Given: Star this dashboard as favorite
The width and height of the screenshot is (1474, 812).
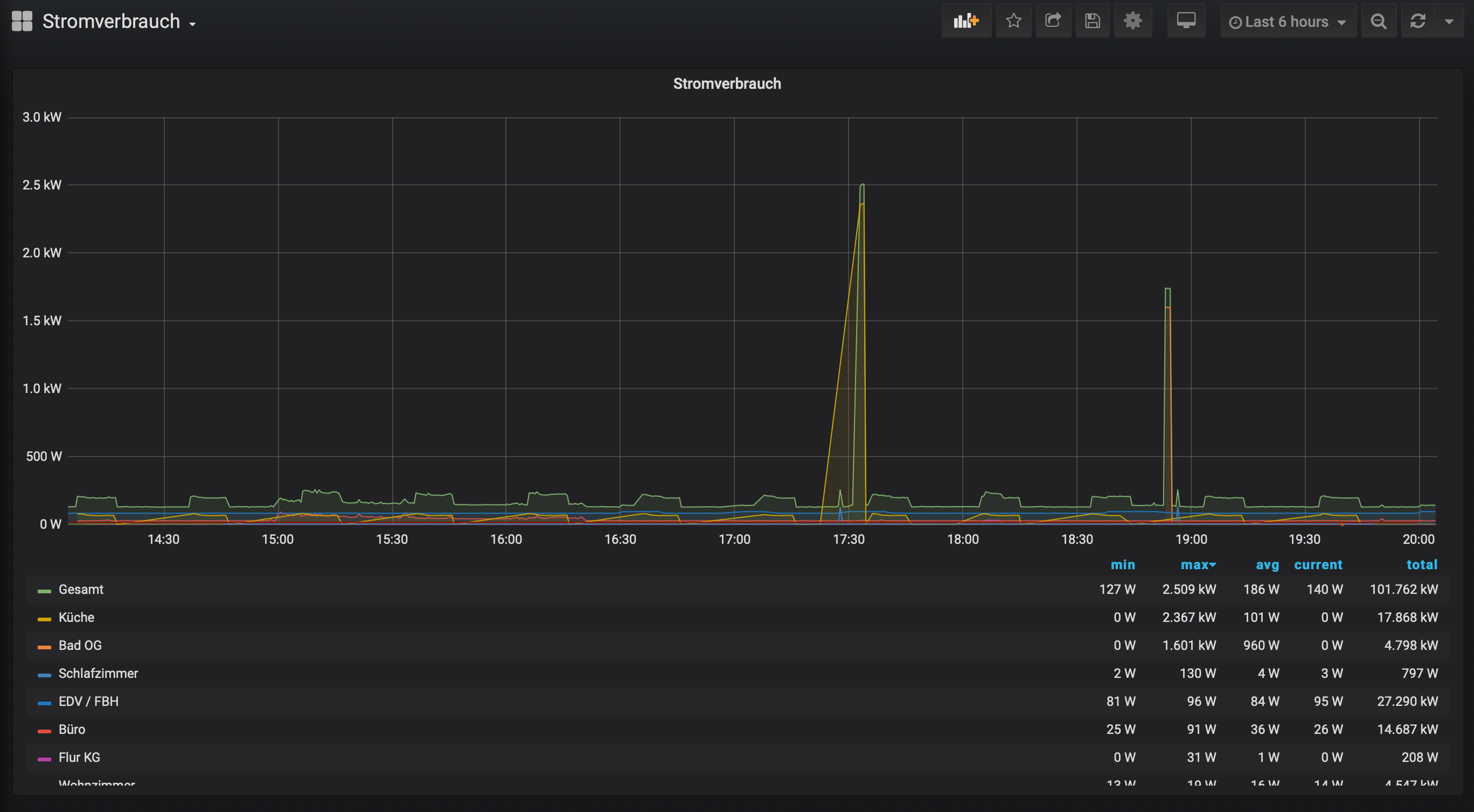Looking at the screenshot, I should point(1013,21).
